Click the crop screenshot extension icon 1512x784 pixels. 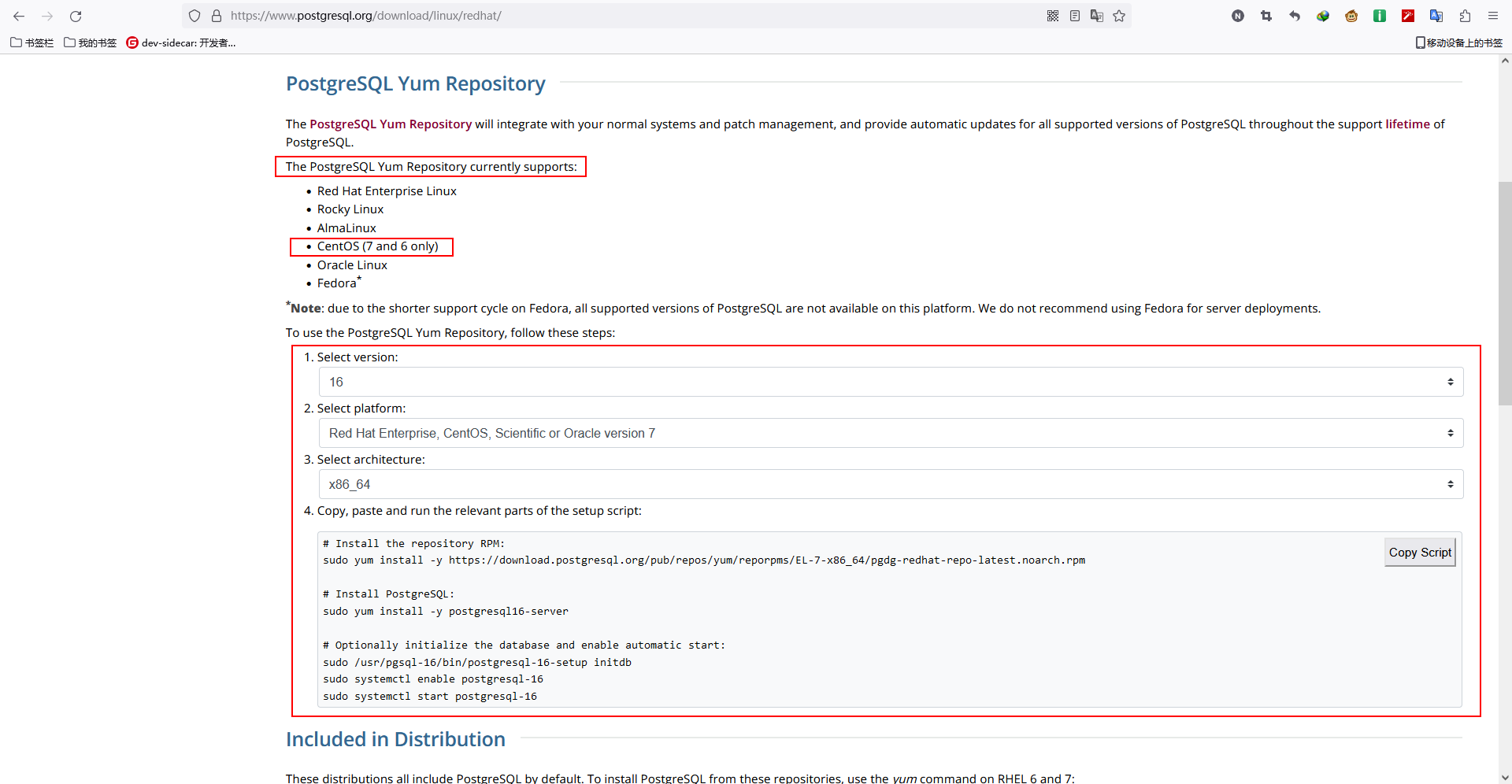click(x=1266, y=16)
